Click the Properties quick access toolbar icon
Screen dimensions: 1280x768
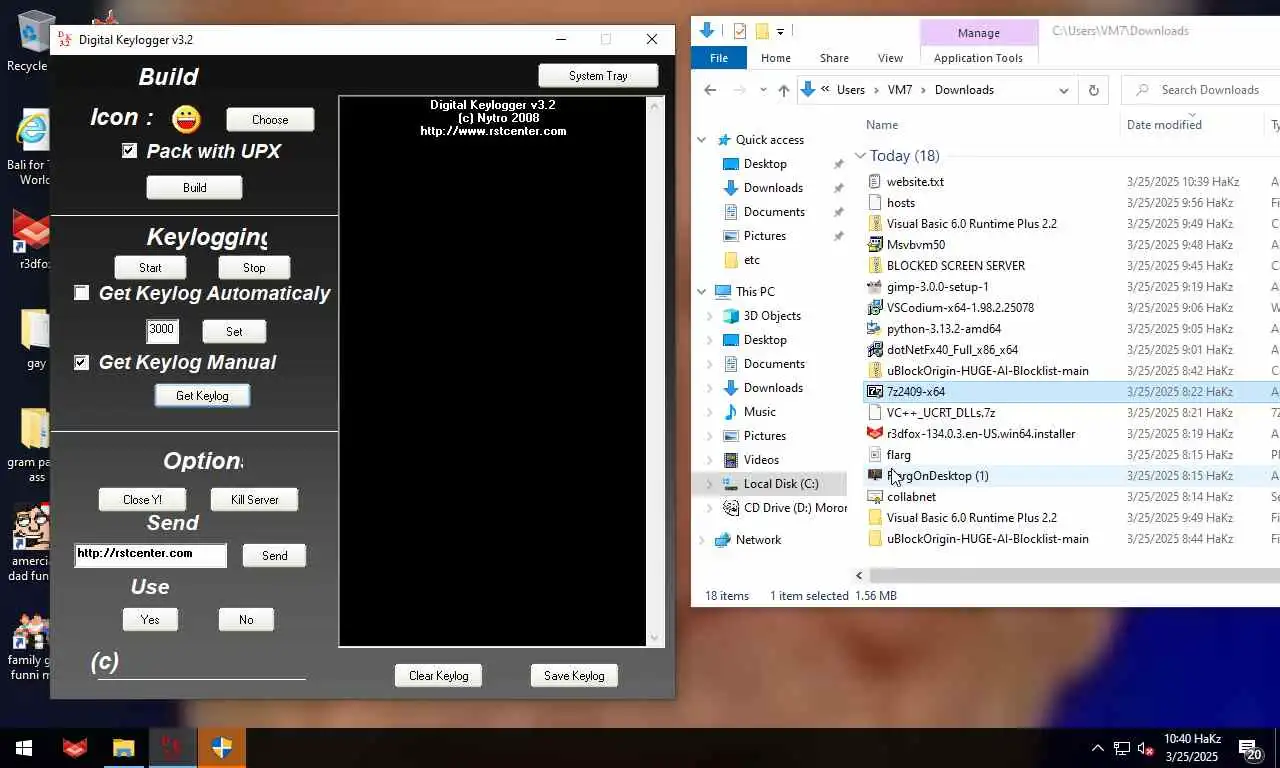pyautogui.click(x=739, y=31)
